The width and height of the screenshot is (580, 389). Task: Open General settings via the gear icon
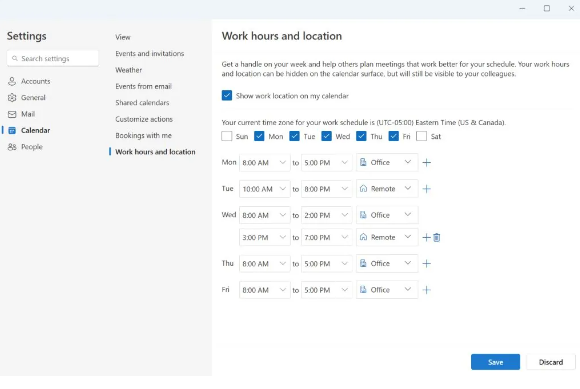[x=12, y=98]
